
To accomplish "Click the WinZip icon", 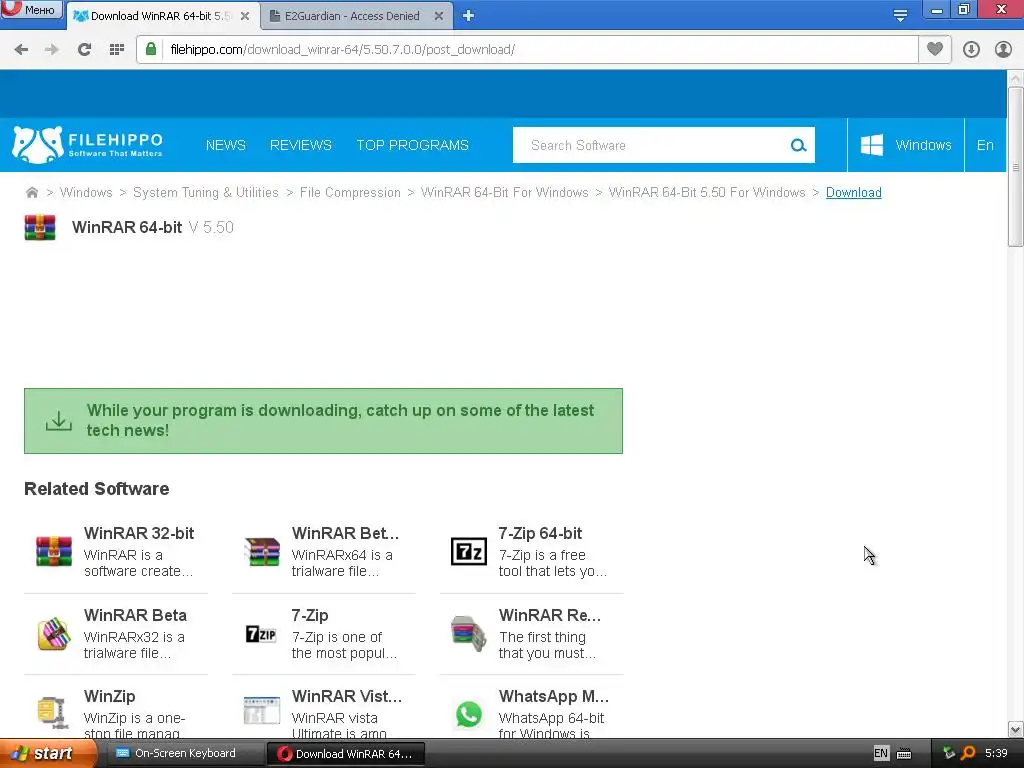I will click(52, 712).
